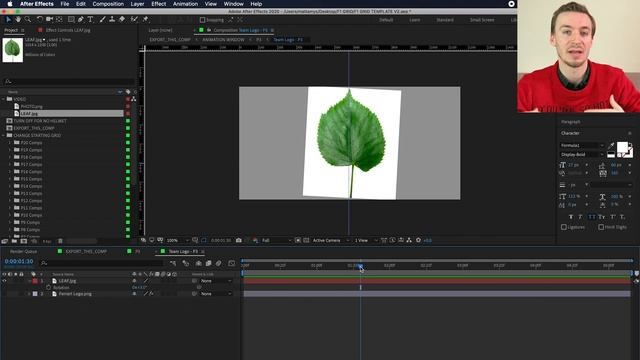The width and height of the screenshot is (640, 360).
Task: Open the Graph Editor icon
Action: 231,263
